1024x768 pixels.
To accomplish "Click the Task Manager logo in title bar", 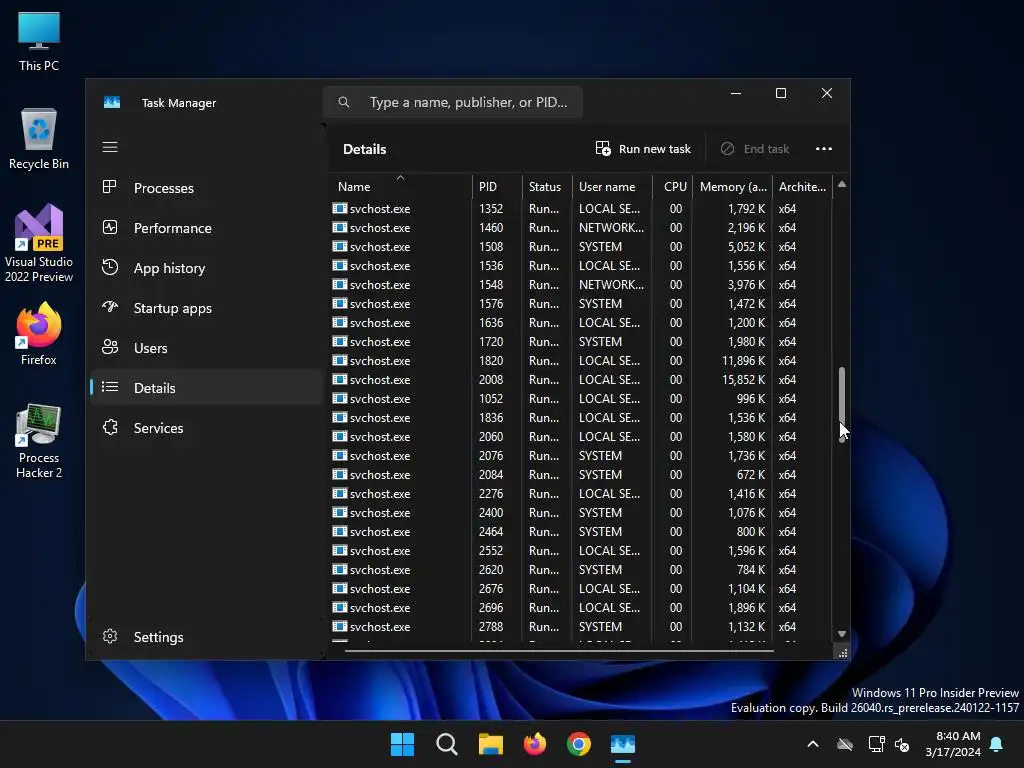I will coord(112,103).
